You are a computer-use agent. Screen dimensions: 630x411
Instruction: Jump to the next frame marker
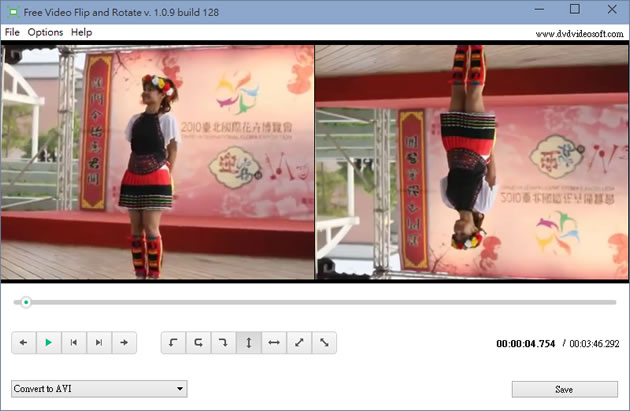(98, 343)
